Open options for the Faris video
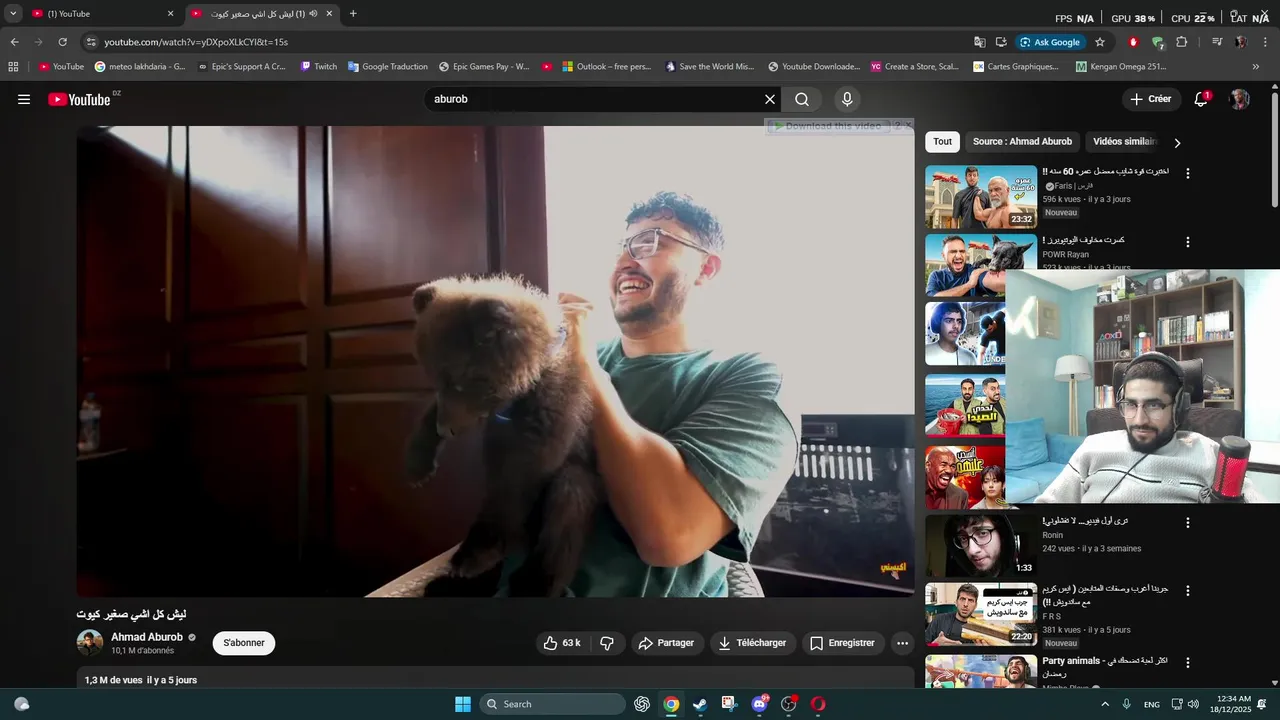 (x=1188, y=173)
